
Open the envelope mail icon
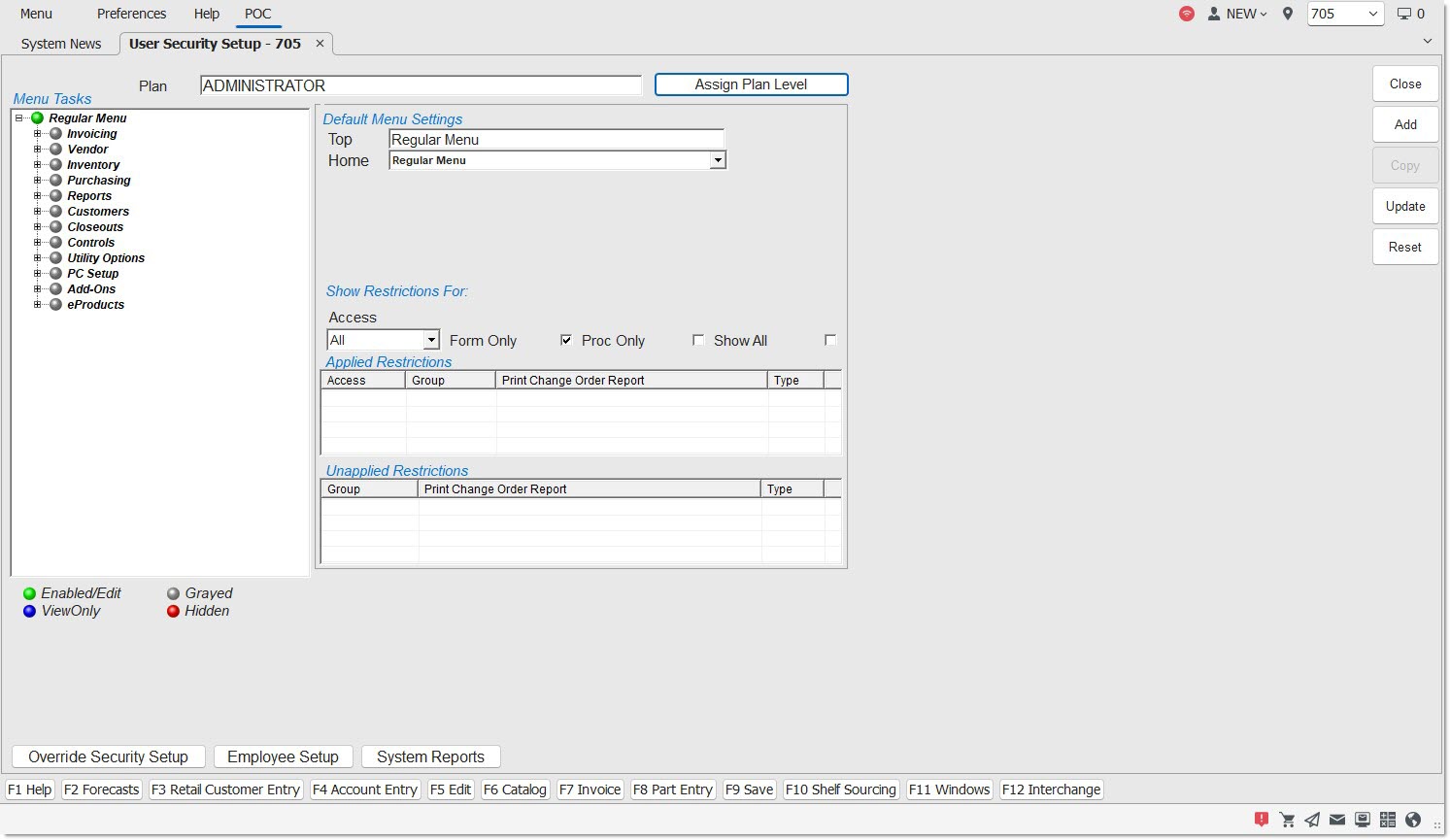pyautogui.click(x=1337, y=820)
